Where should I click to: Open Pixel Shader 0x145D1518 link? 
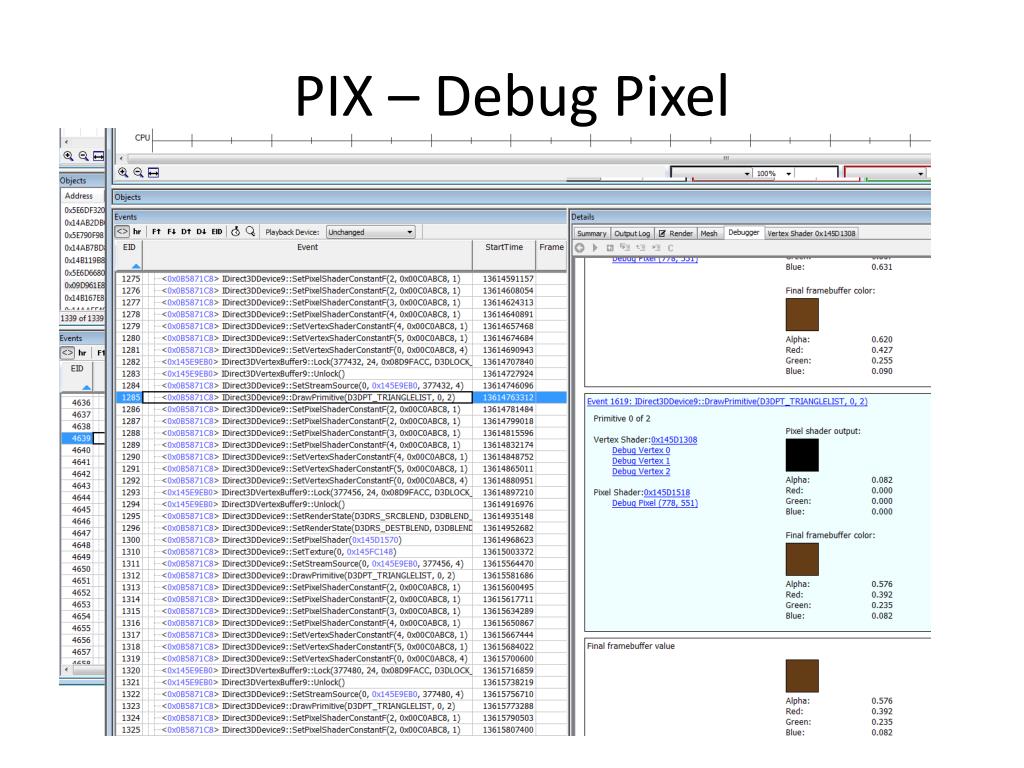click(667, 492)
